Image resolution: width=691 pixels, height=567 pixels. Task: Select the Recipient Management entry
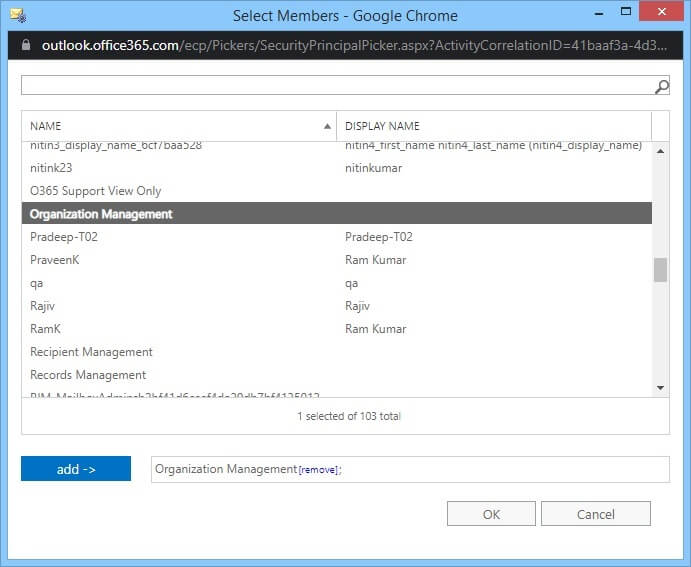tap(337, 352)
